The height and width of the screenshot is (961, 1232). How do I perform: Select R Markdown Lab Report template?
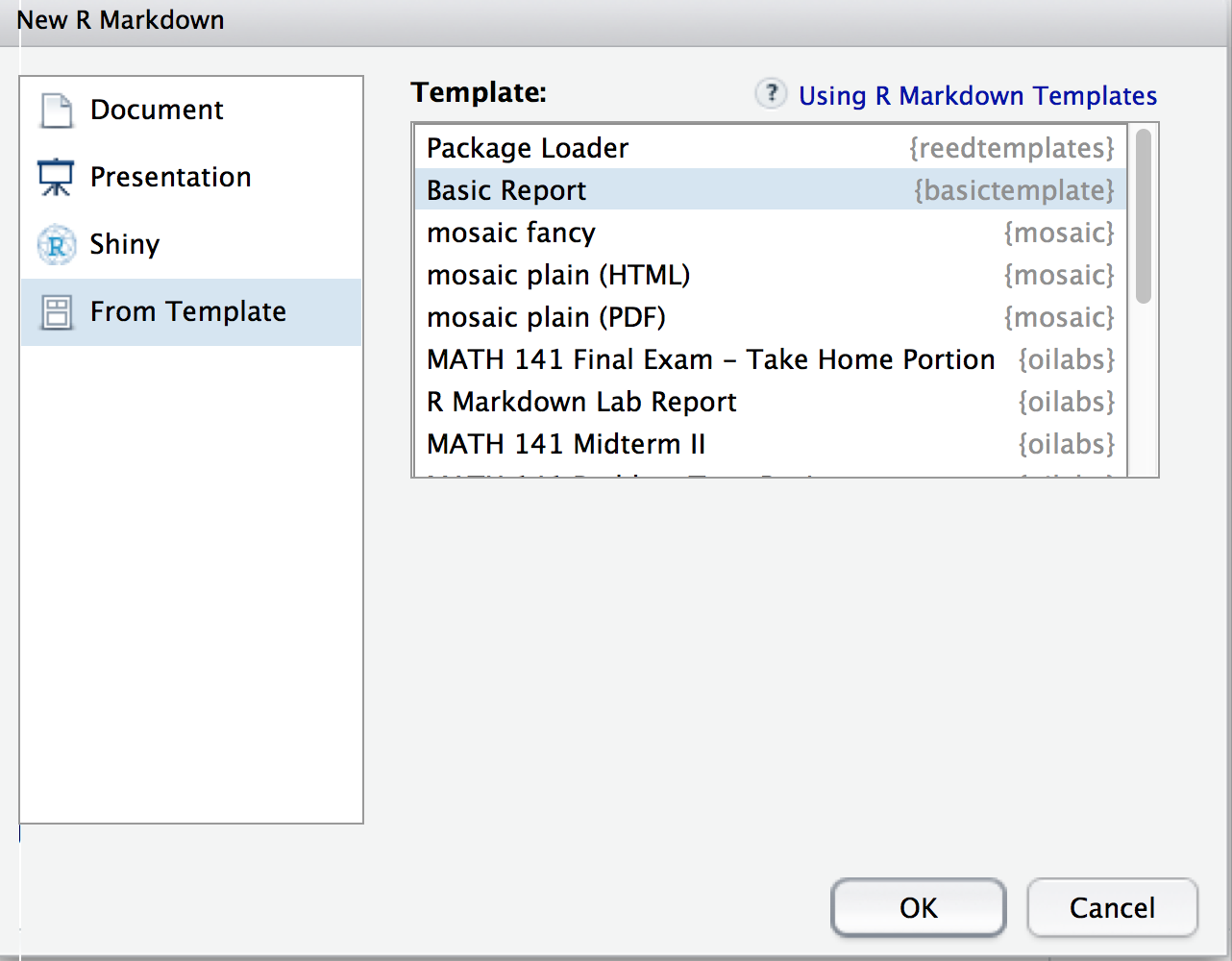(x=581, y=402)
